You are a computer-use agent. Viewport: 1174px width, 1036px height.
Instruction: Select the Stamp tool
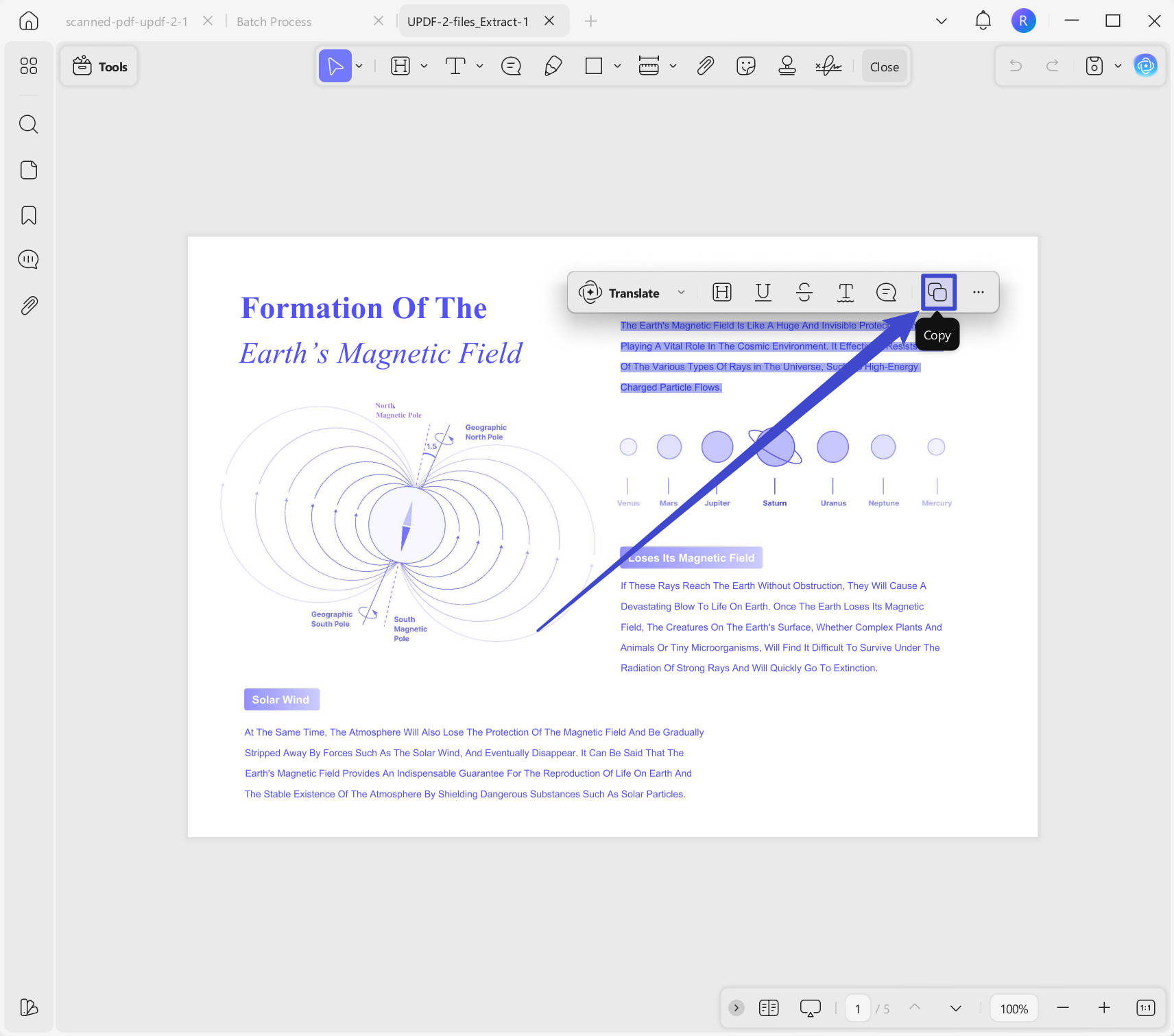coord(787,67)
